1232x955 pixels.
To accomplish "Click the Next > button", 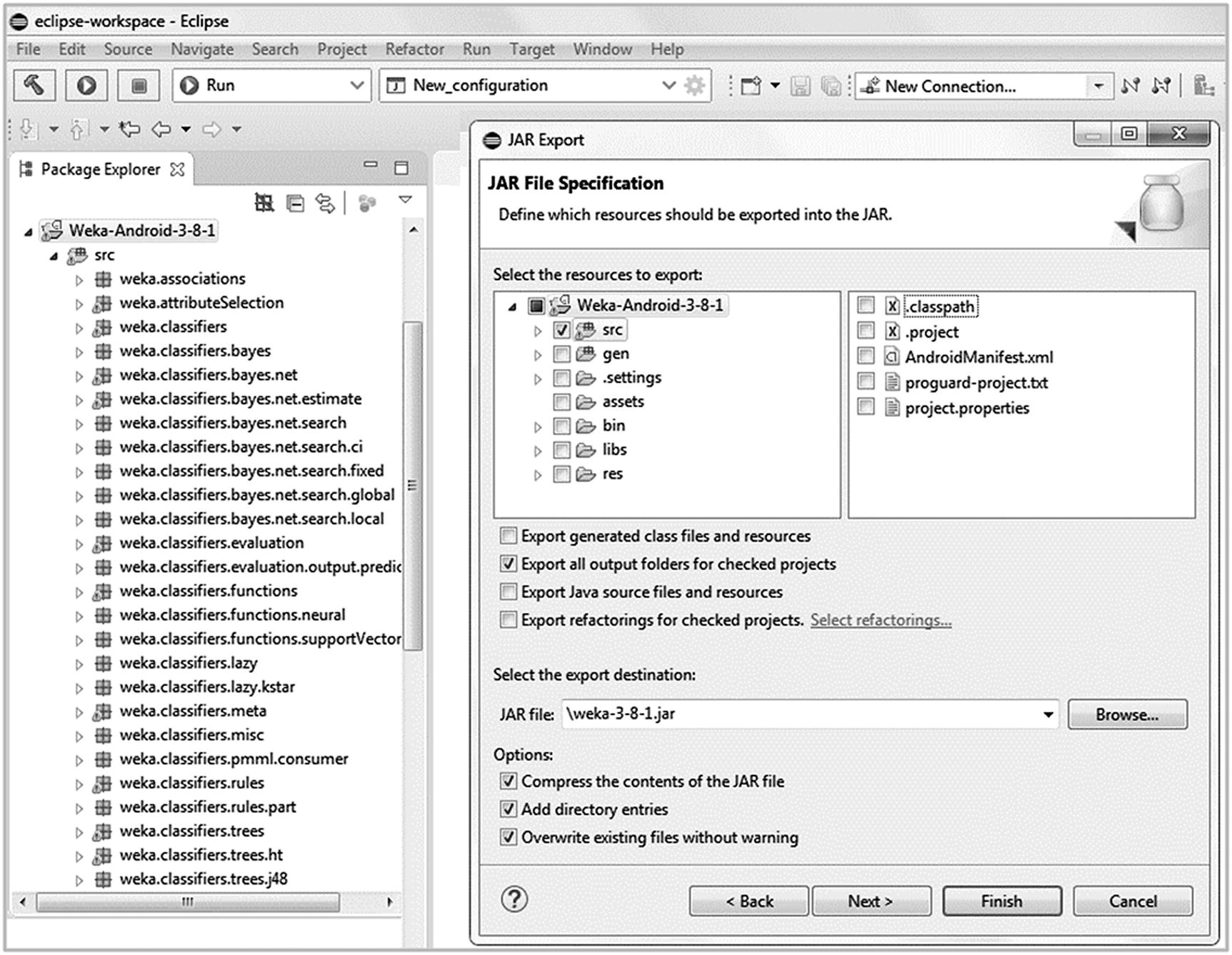I will pos(871,901).
